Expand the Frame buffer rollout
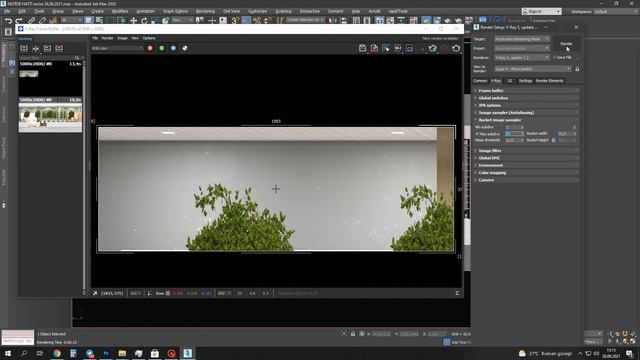Screen dimensions: 640x360 coord(526,91)
